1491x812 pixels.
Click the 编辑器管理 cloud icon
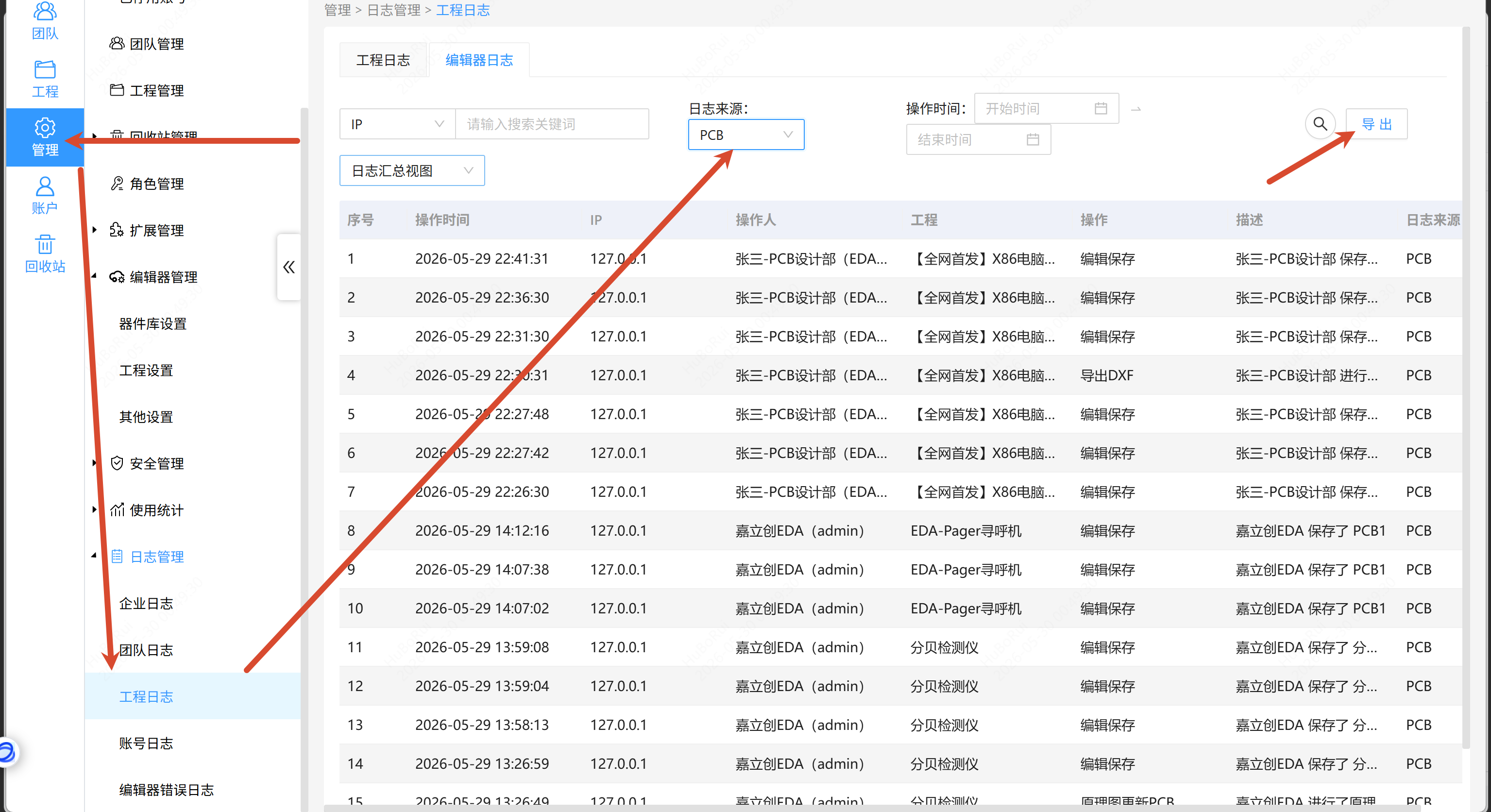pyautogui.click(x=117, y=277)
